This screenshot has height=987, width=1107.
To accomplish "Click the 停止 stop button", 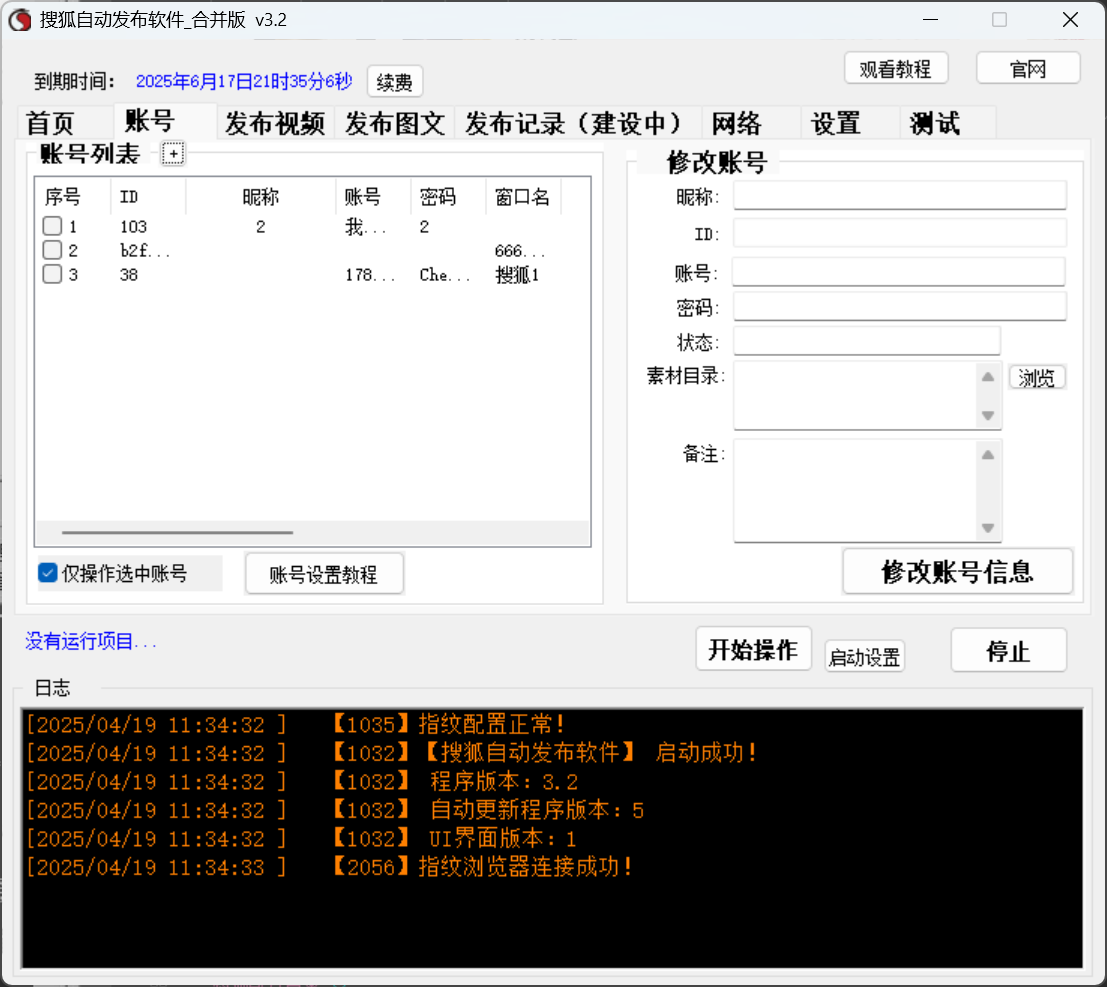I will click(1008, 650).
